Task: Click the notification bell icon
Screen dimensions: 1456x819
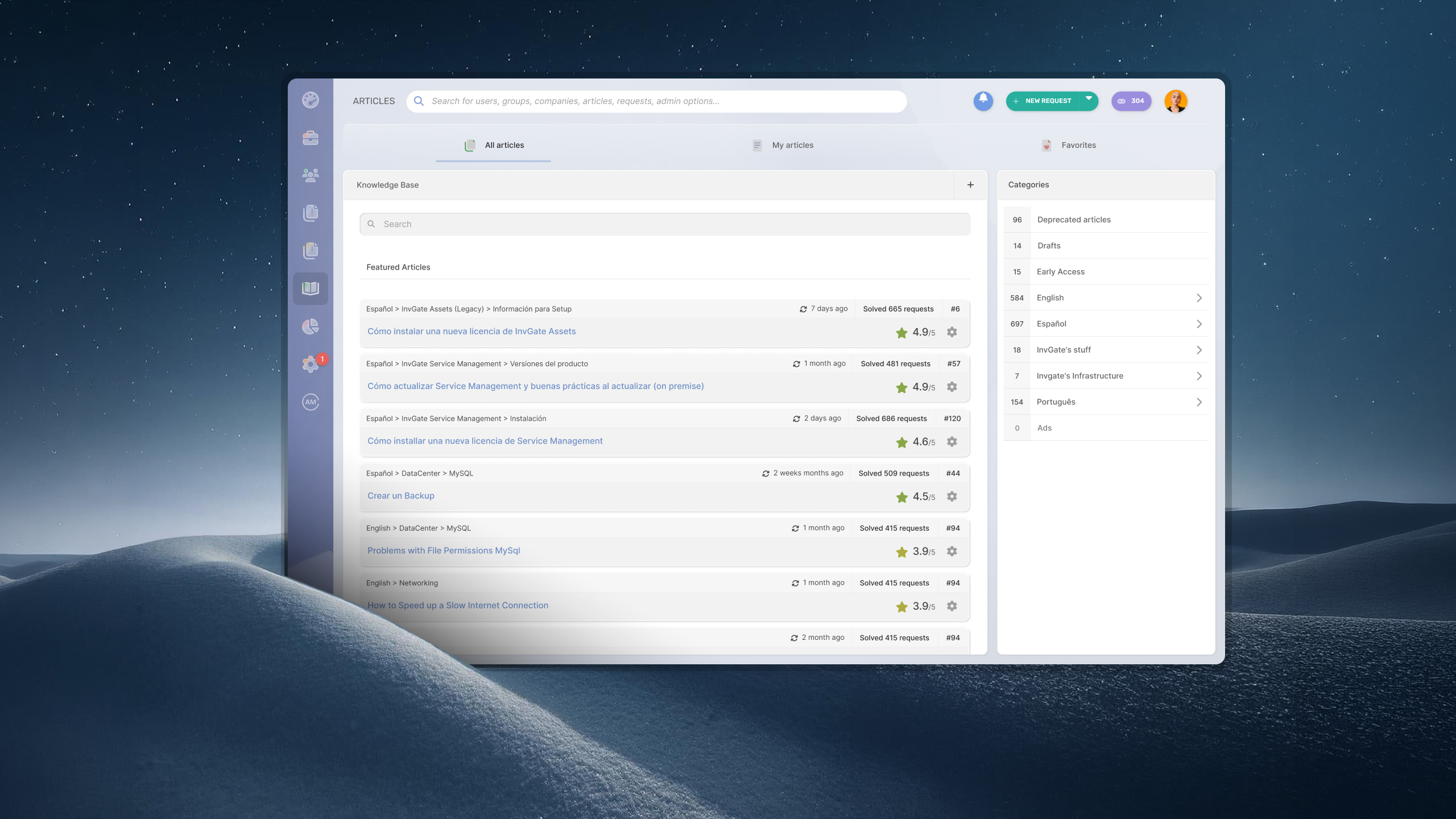Action: [x=983, y=101]
